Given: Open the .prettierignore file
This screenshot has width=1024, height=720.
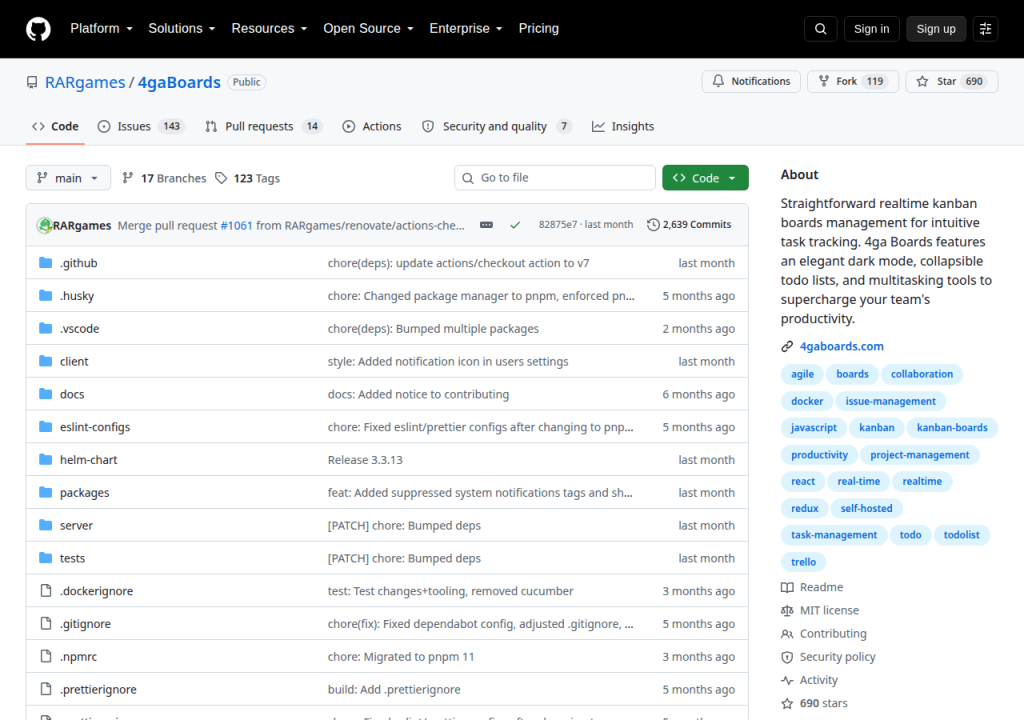Looking at the screenshot, I should 98,689.
